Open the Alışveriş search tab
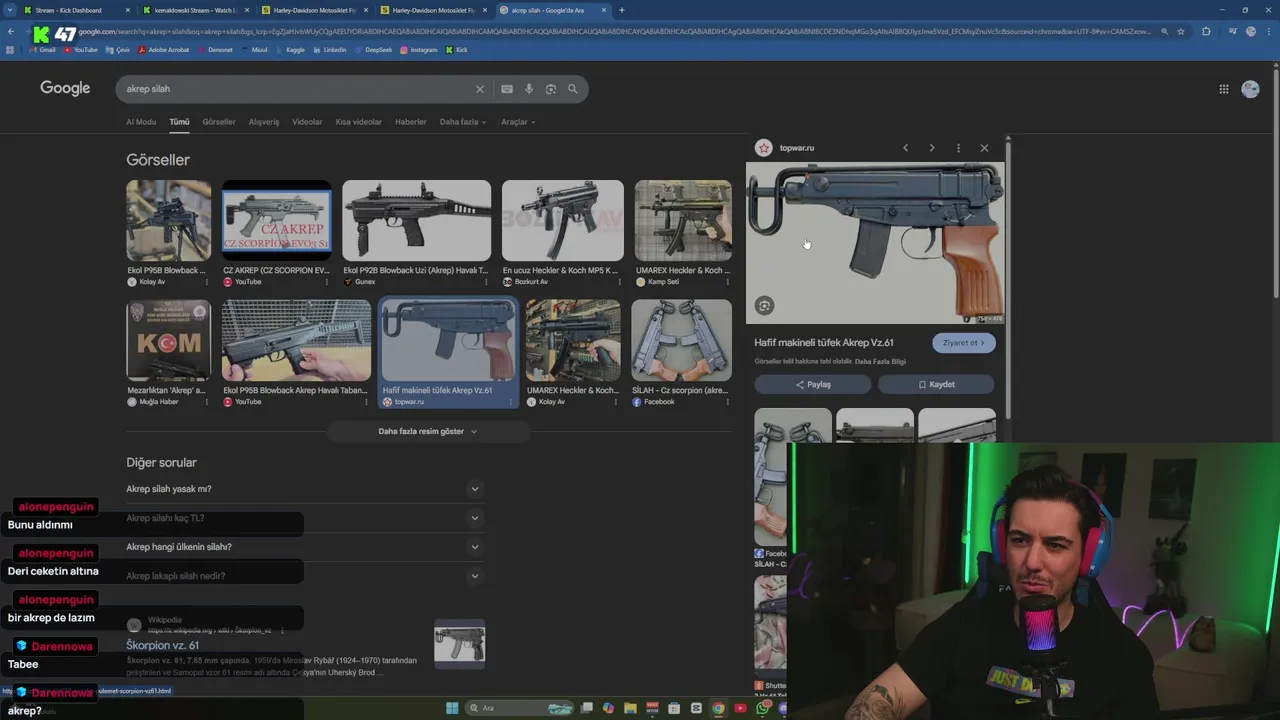 [264, 122]
